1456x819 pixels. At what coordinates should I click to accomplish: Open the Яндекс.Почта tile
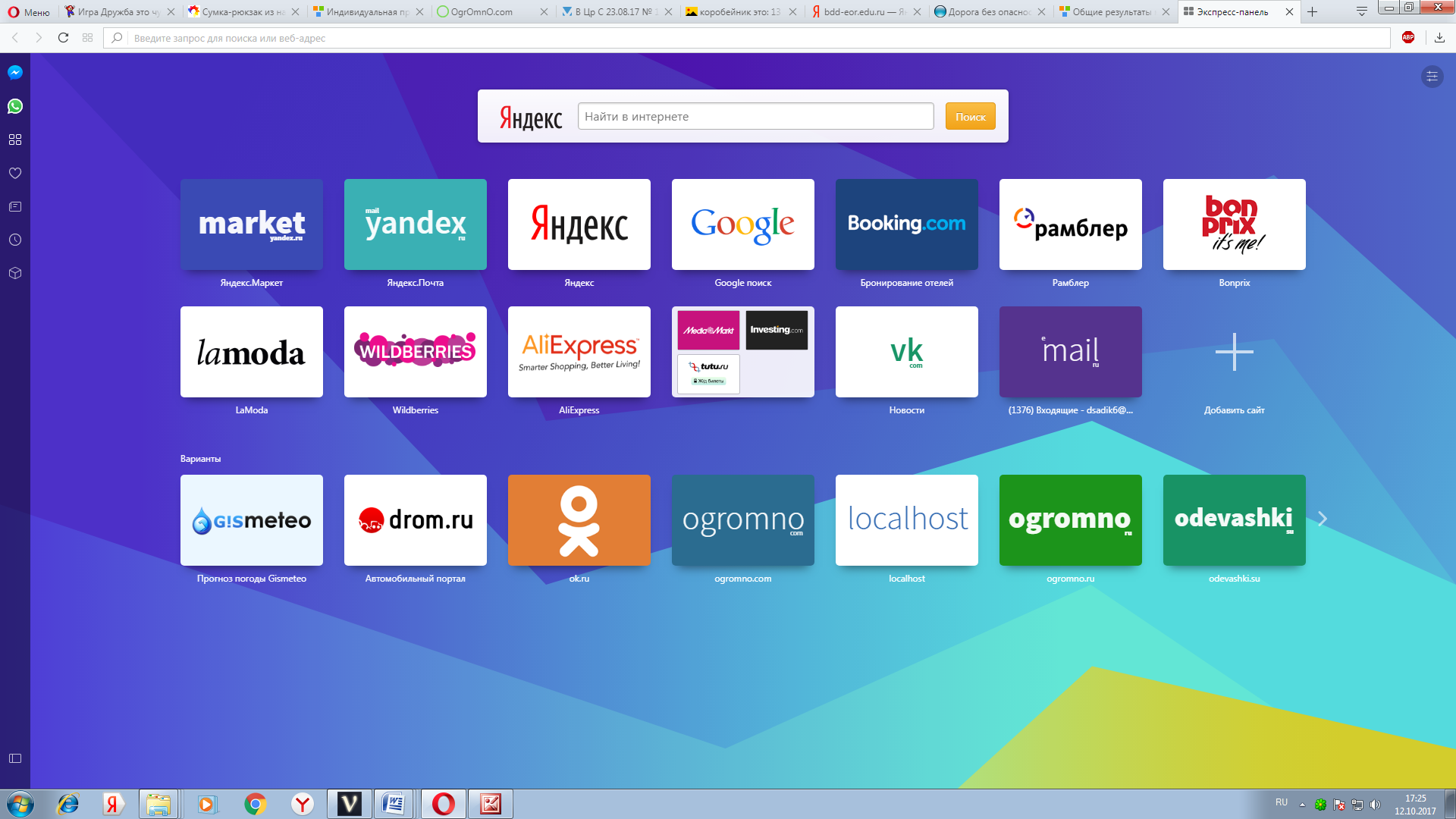coord(416,224)
